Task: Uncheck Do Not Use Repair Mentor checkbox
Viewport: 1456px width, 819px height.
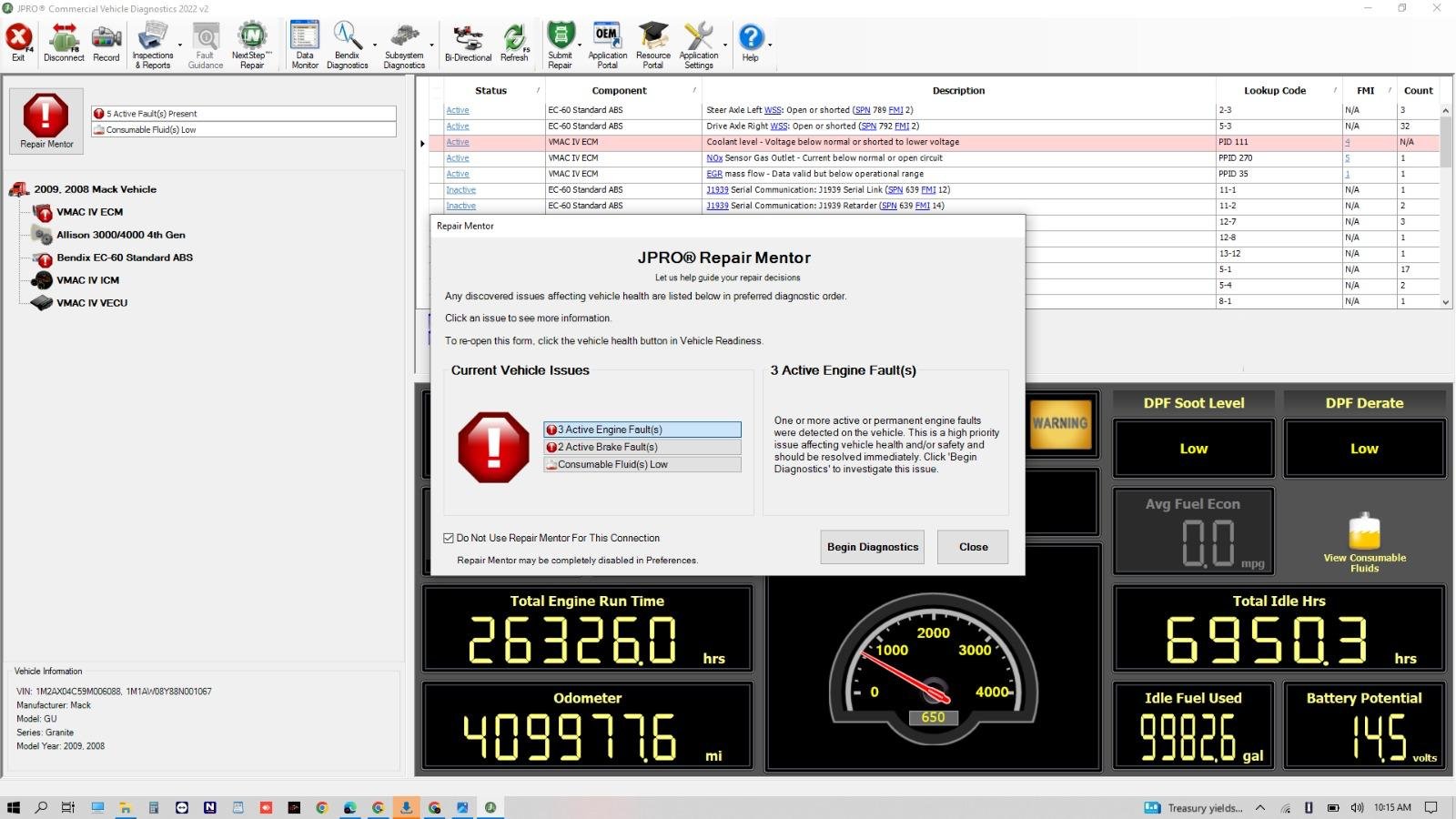Action: coord(449,538)
